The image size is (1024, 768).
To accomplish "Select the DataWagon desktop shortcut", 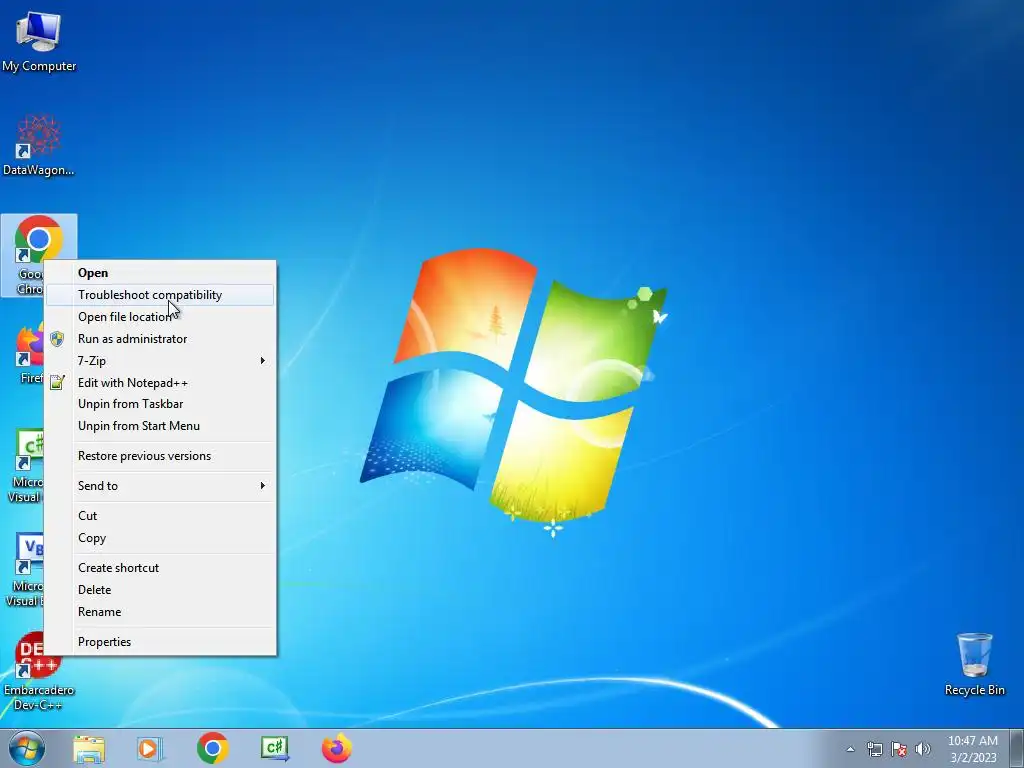I will [39, 145].
